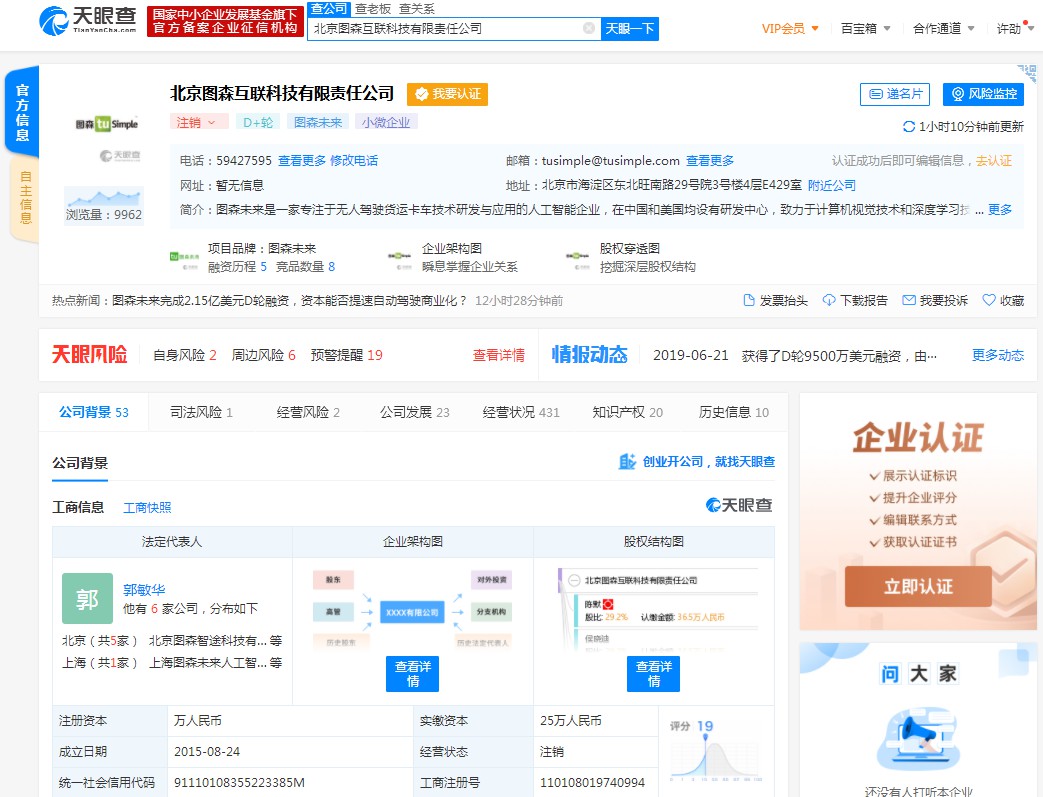Open the 附近公司 link
Screen dimensions: 1043x797
coord(831,185)
